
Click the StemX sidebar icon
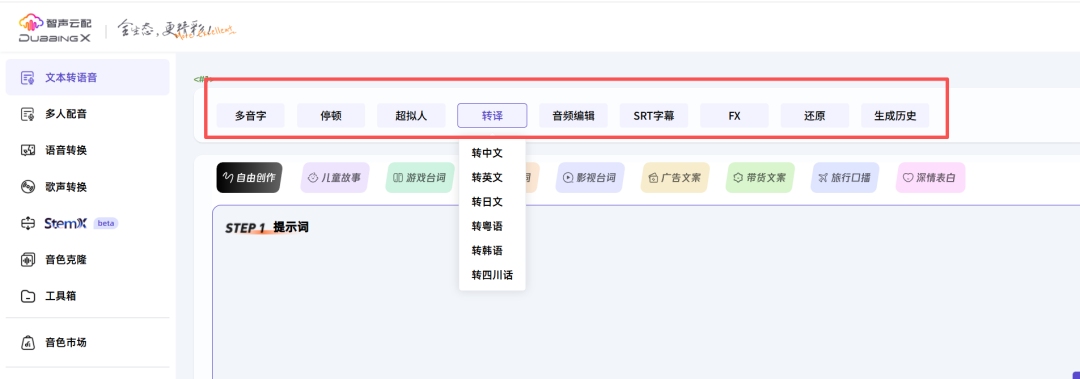coord(28,223)
